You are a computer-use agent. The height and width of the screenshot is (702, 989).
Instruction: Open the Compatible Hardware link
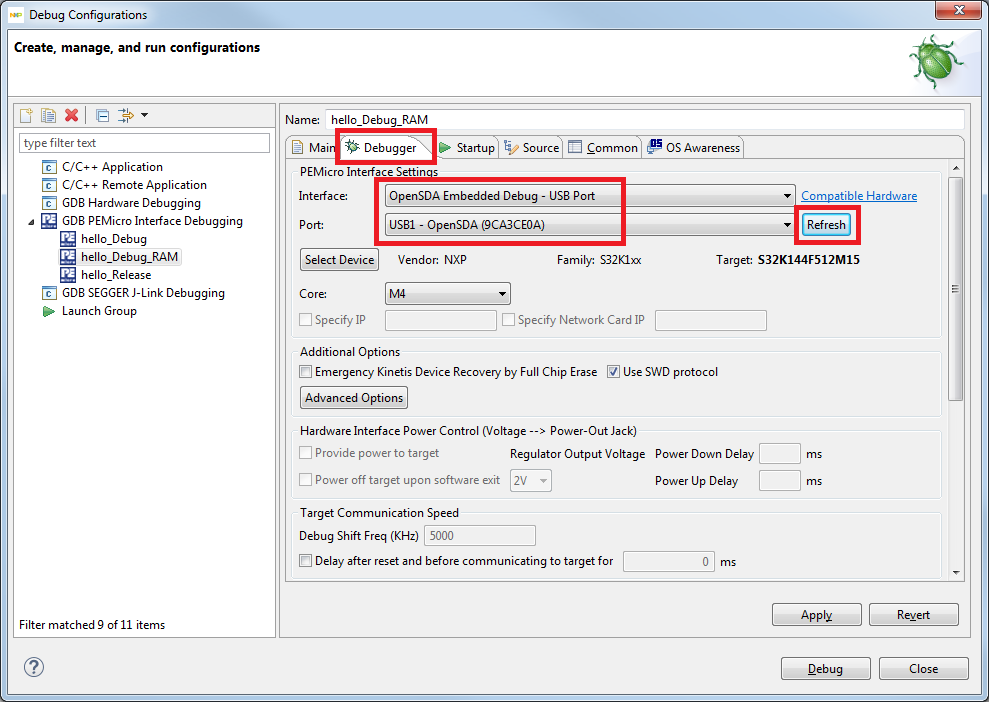tap(858, 196)
